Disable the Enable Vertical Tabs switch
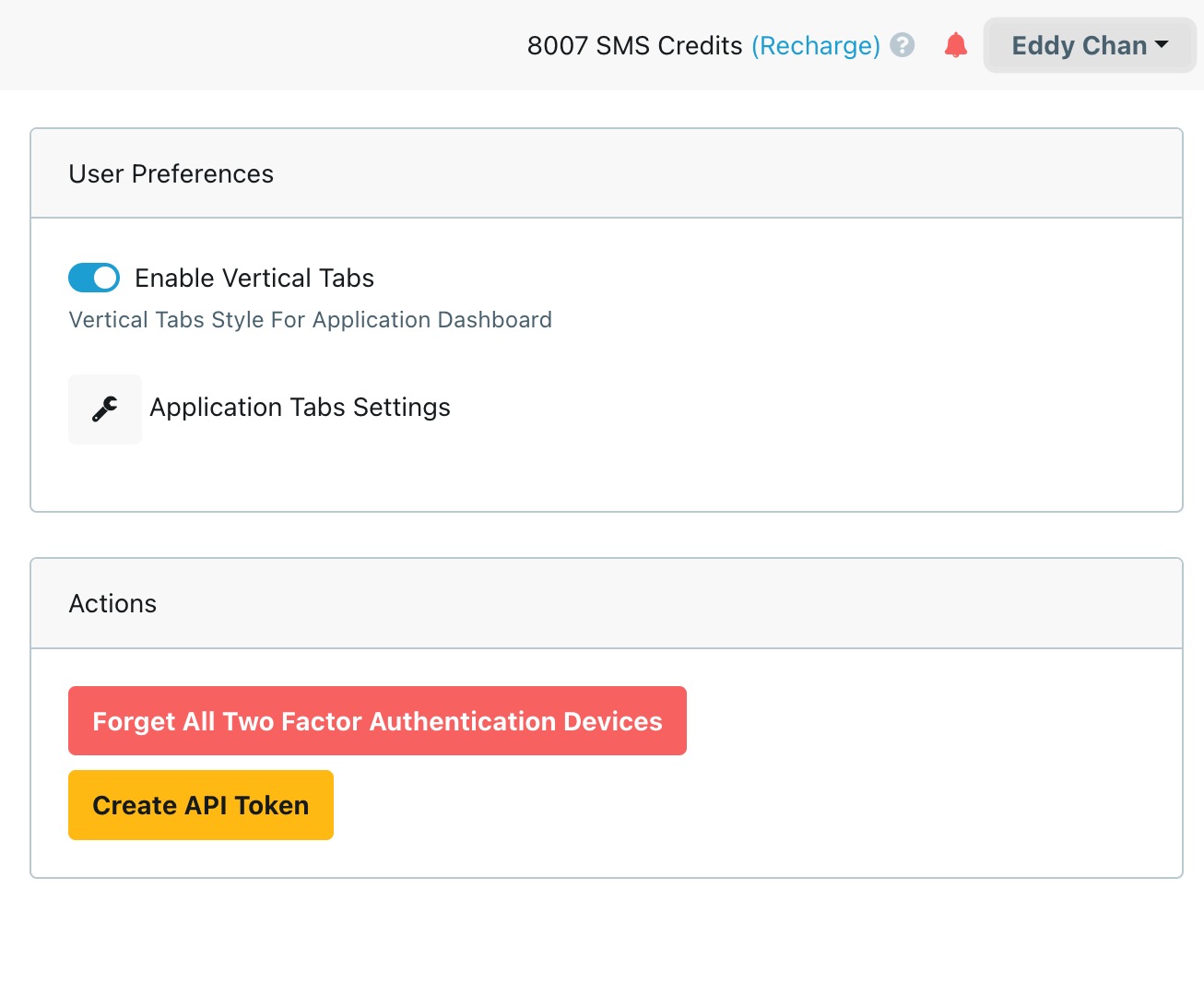 point(93,278)
